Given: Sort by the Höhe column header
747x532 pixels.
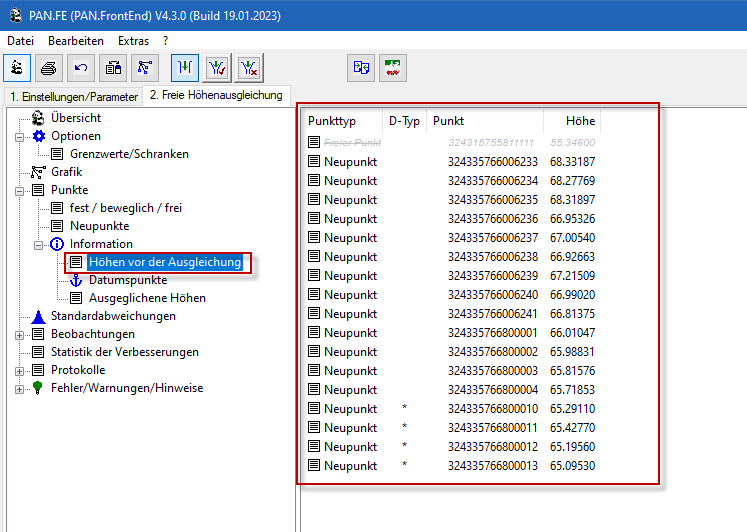Looking at the screenshot, I should [579, 121].
